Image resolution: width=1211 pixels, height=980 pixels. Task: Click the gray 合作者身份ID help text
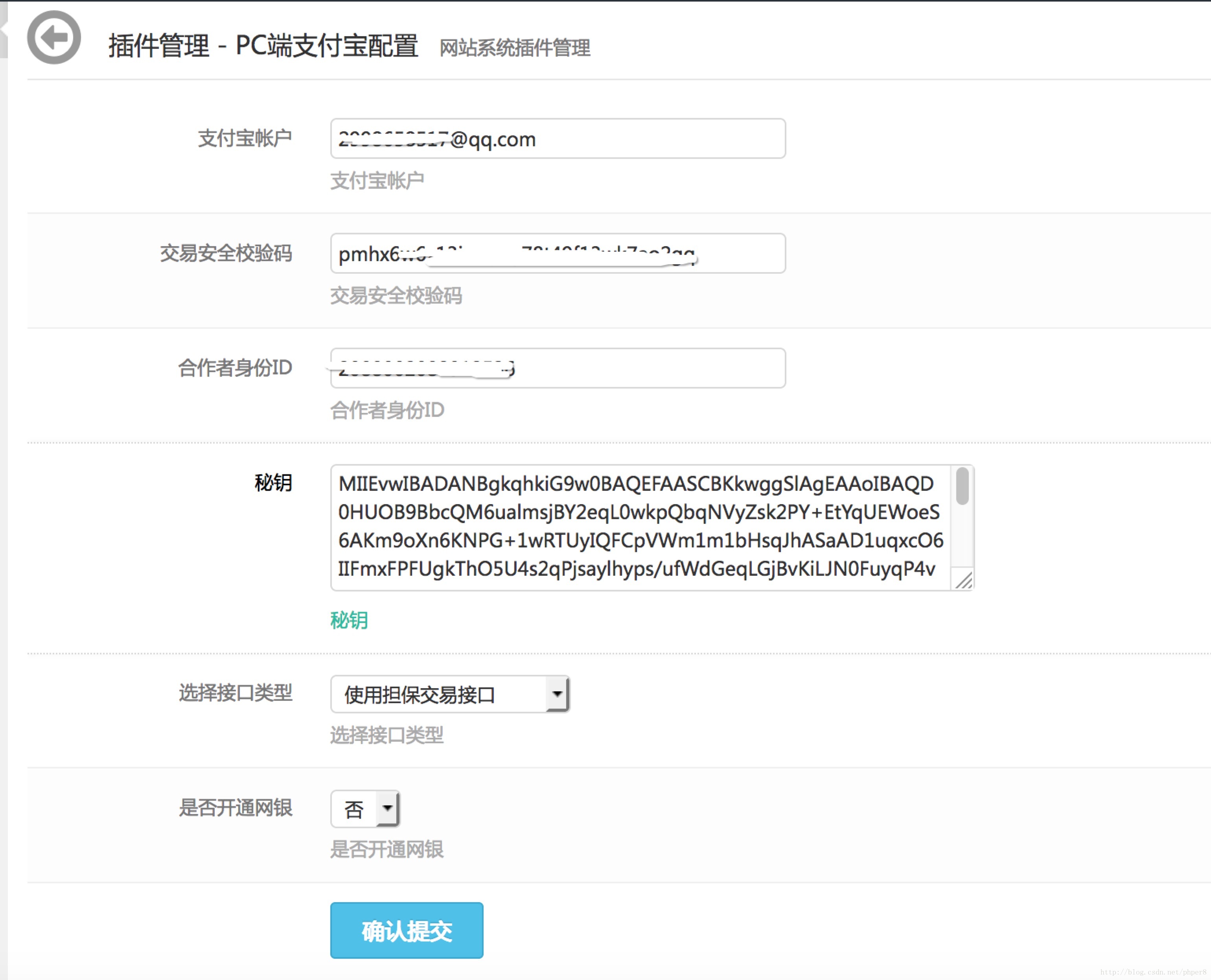point(387,411)
